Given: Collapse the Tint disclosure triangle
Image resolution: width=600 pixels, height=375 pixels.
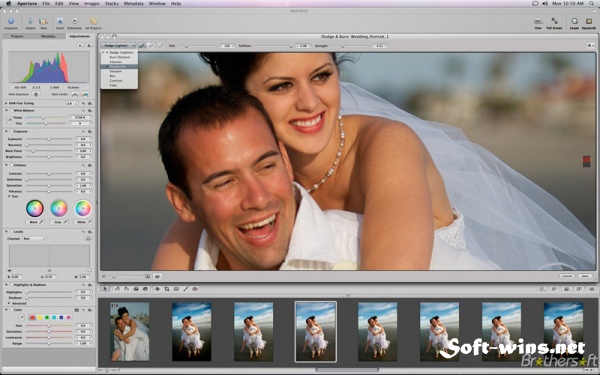Looking at the screenshot, I should [x=9, y=196].
